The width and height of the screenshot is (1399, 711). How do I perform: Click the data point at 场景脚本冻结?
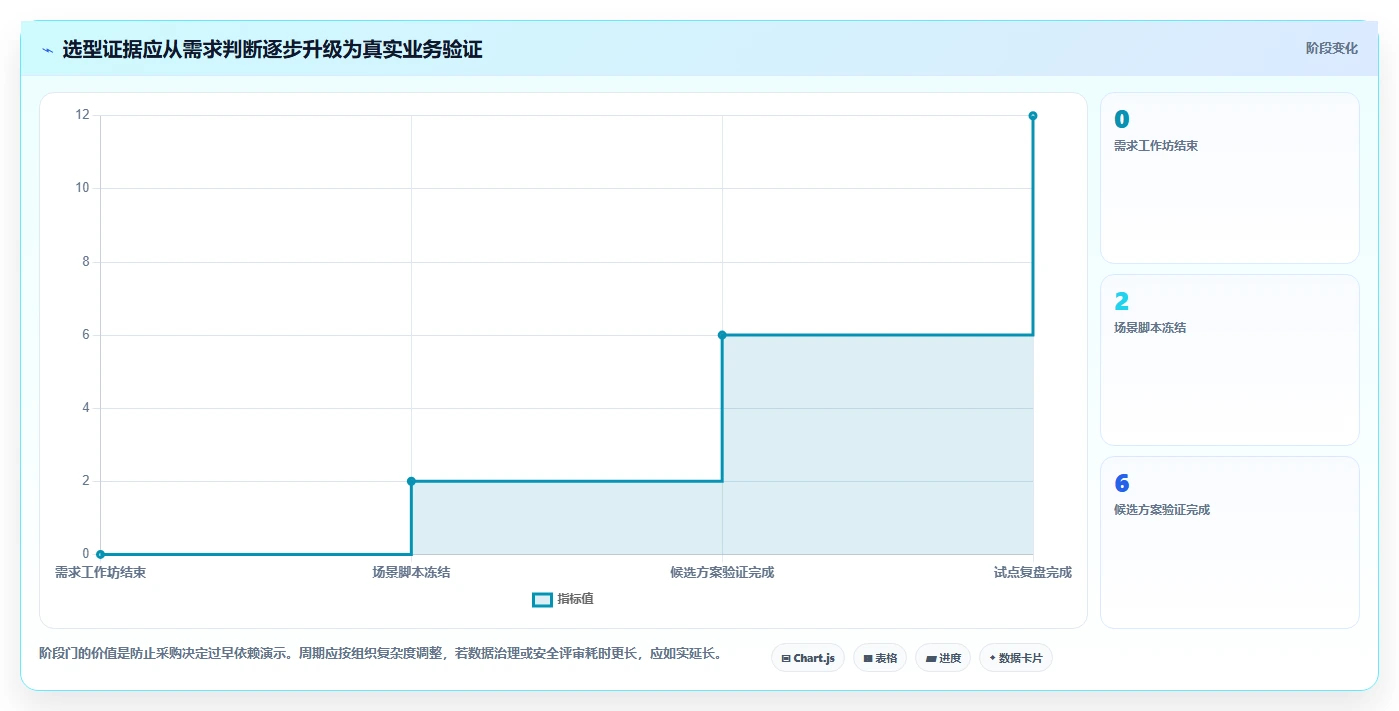pyautogui.click(x=411, y=481)
